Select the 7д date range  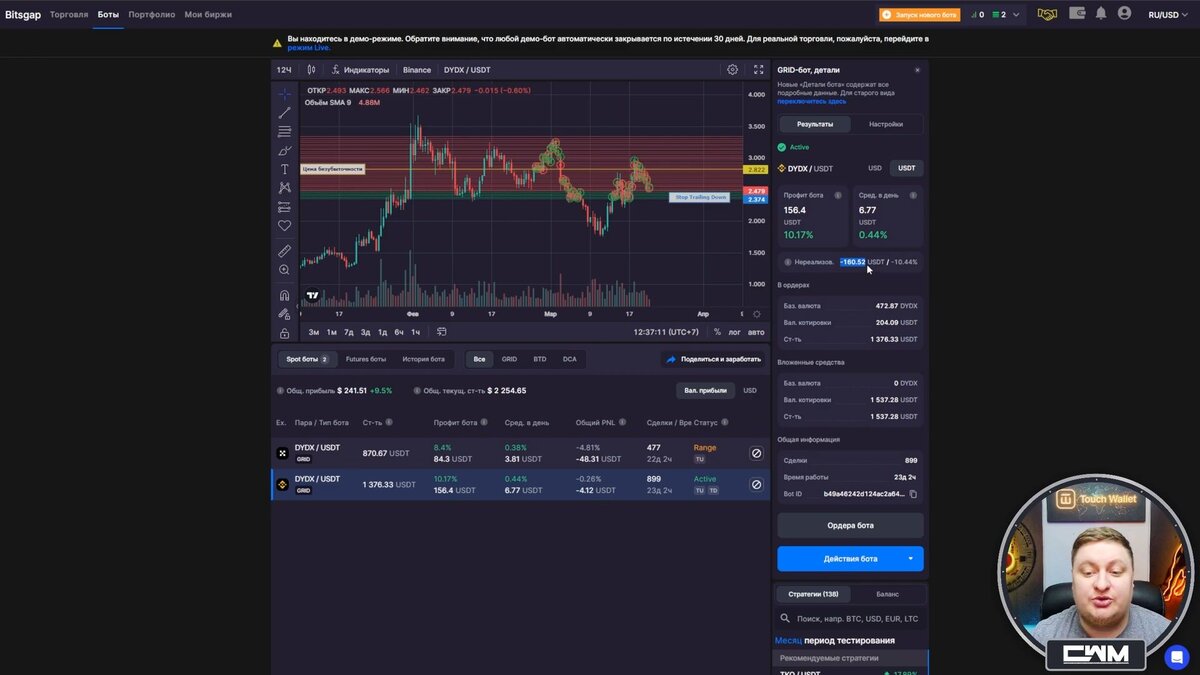coord(349,332)
